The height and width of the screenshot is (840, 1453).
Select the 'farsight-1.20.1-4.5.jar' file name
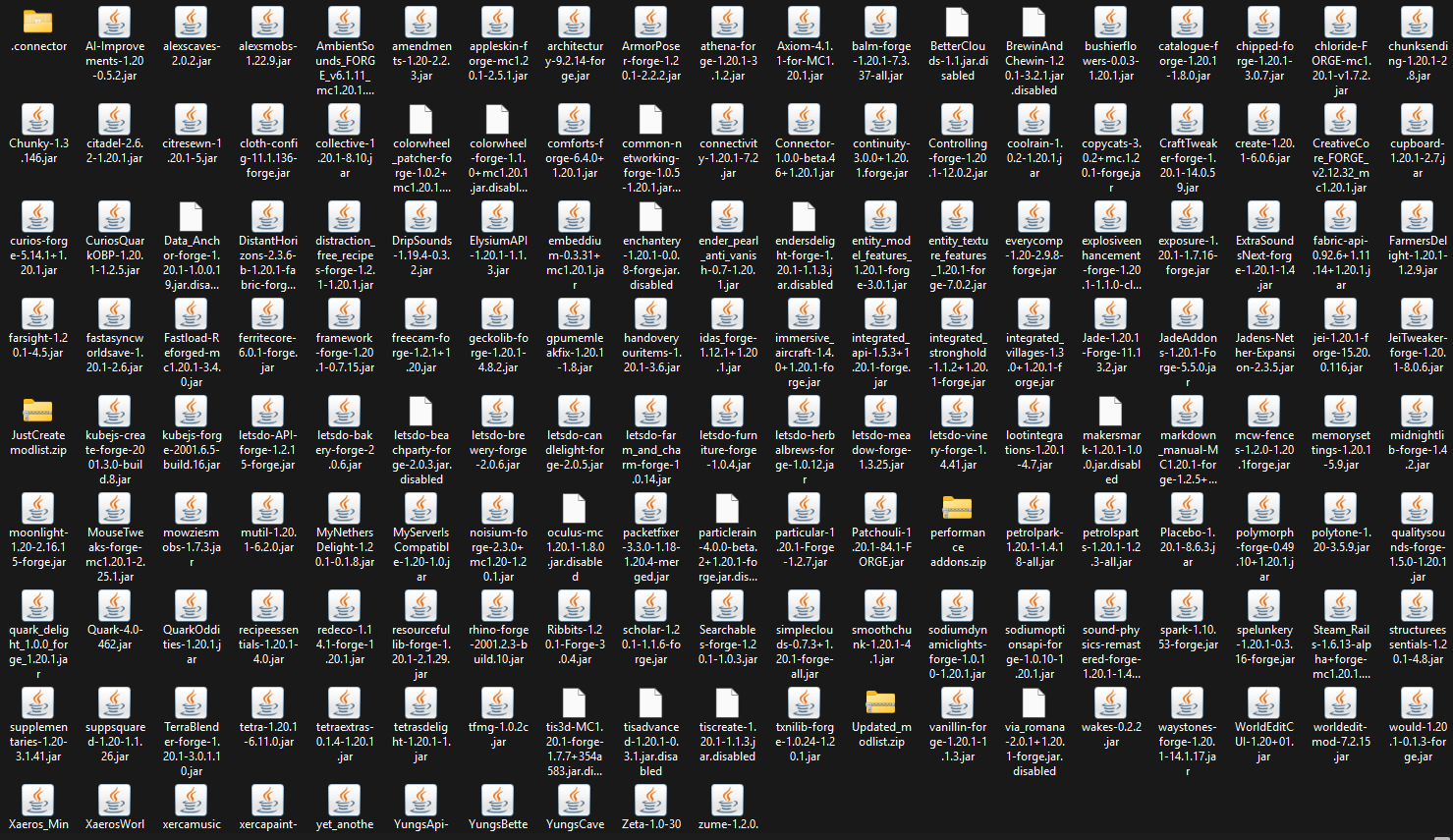tap(37, 345)
